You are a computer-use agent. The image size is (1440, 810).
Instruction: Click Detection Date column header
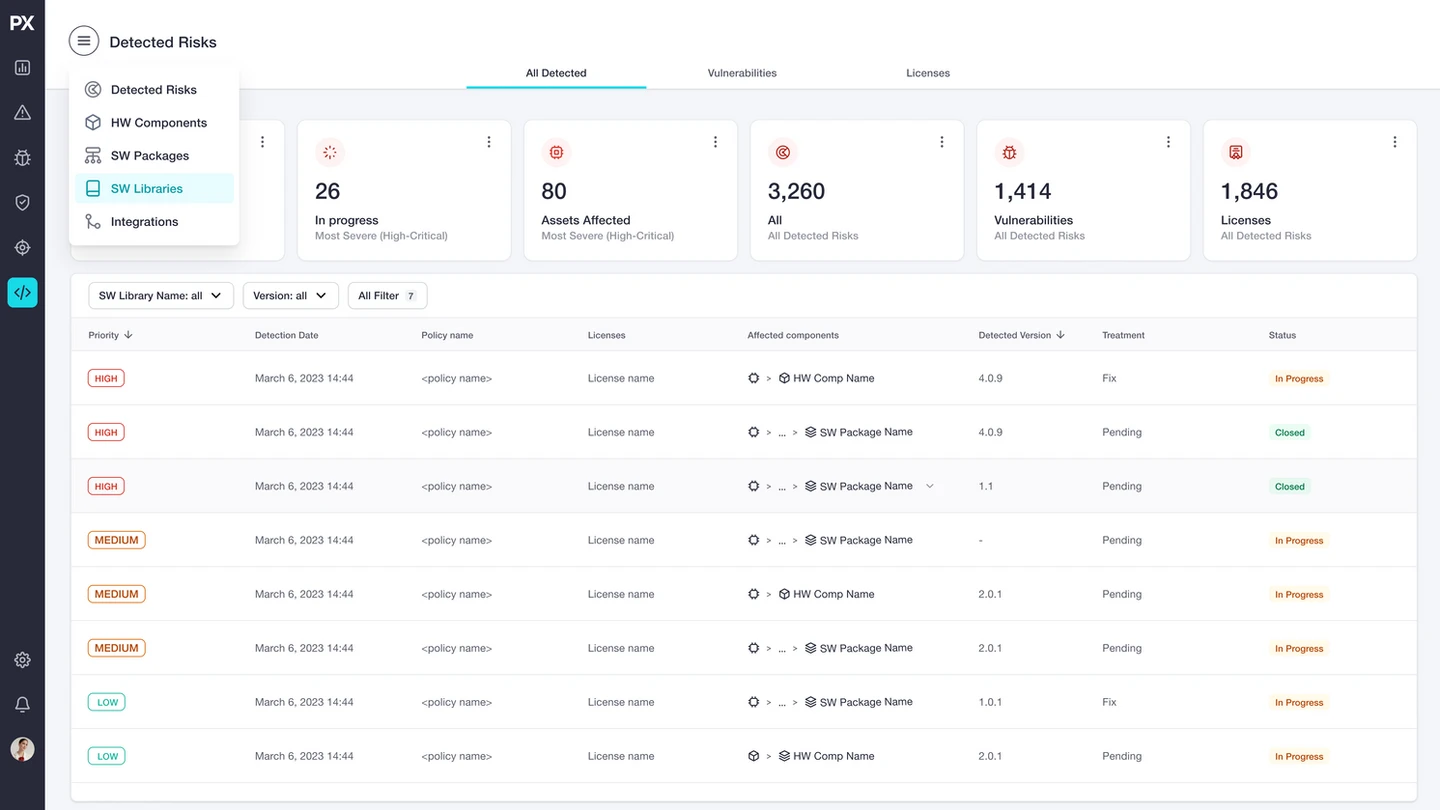(x=286, y=335)
